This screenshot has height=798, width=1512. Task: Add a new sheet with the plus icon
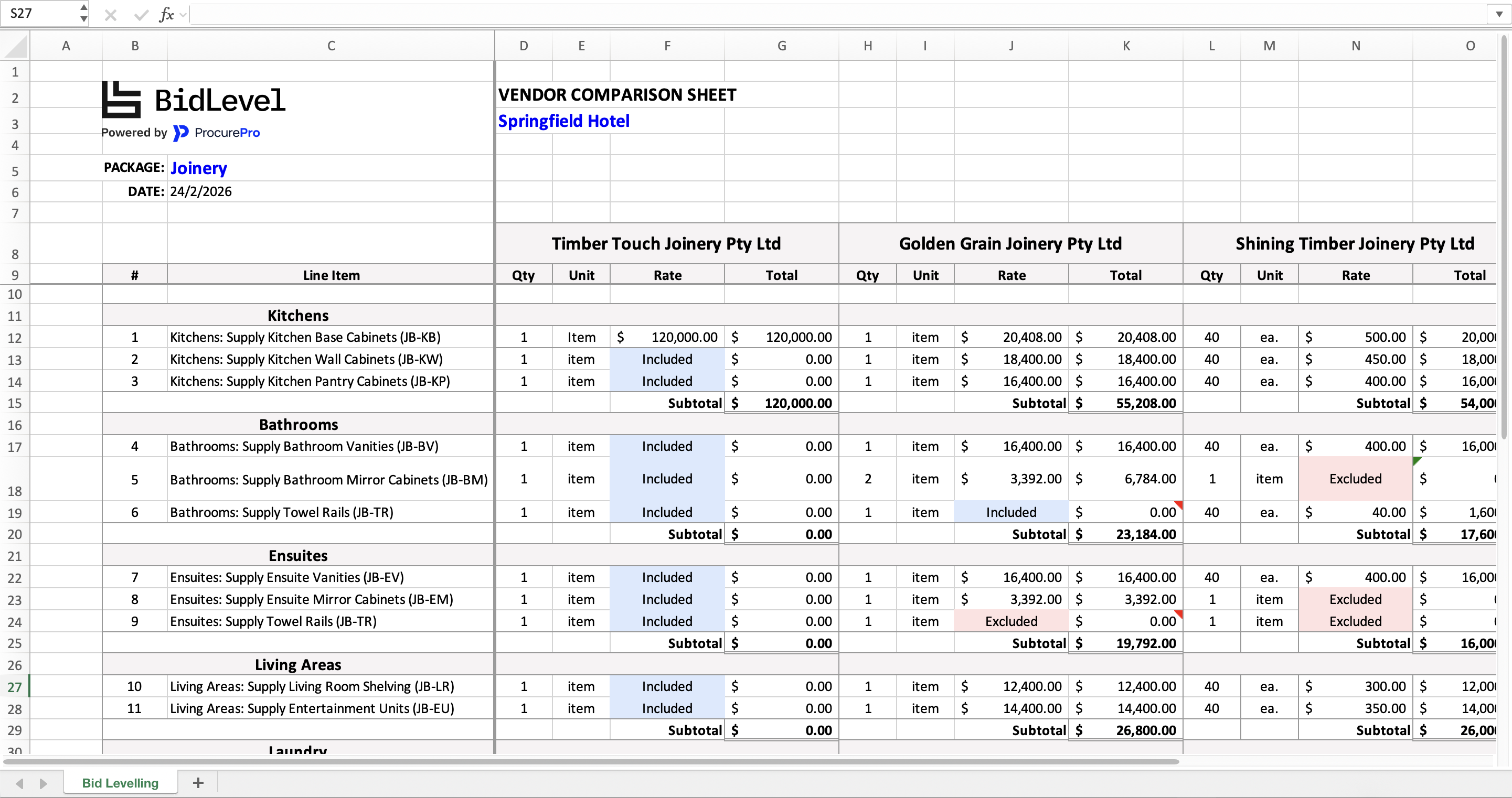[198, 783]
